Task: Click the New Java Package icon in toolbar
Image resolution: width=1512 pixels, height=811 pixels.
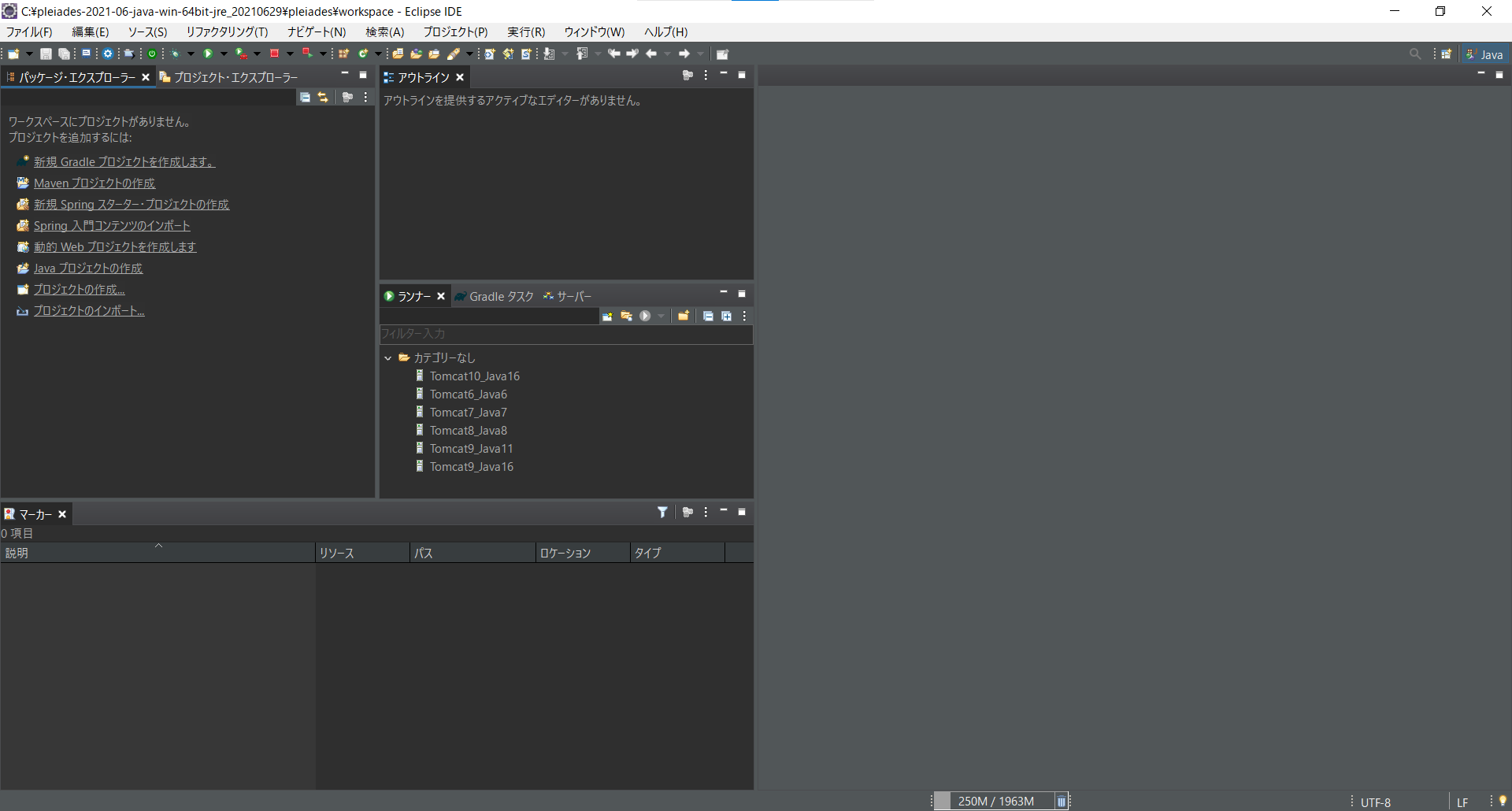Action: (x=344, y=54)
